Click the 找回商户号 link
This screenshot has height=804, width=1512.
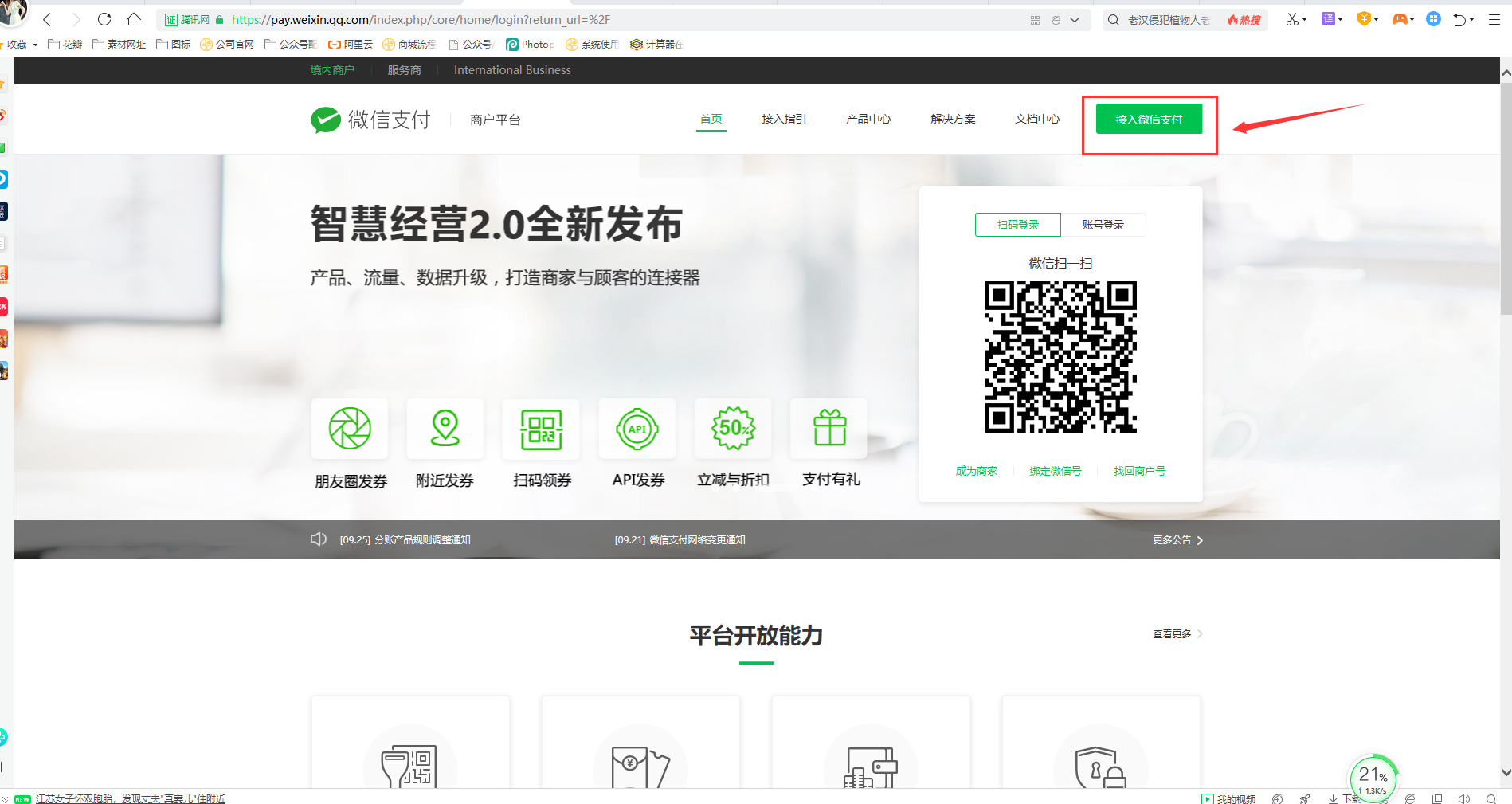(1140, 471)
